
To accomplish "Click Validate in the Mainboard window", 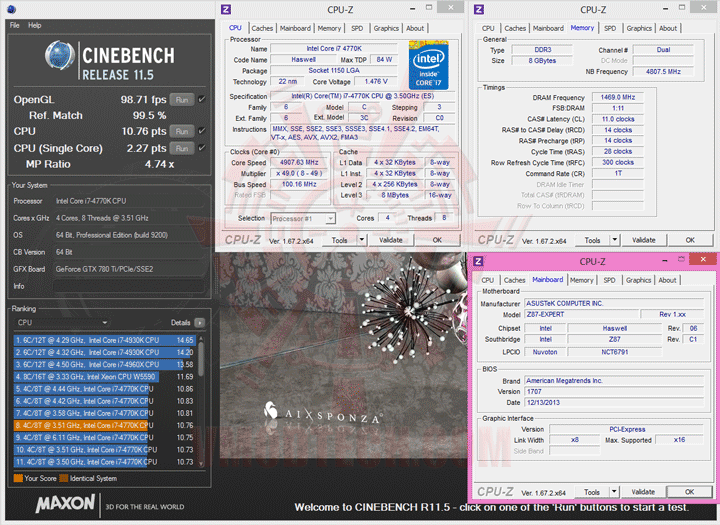I will 643,491.
